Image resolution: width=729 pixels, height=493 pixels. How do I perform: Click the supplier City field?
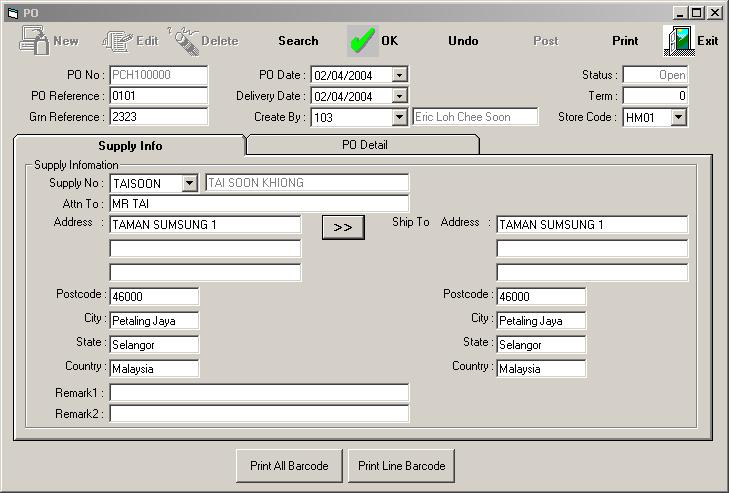(x=154, y=320)
